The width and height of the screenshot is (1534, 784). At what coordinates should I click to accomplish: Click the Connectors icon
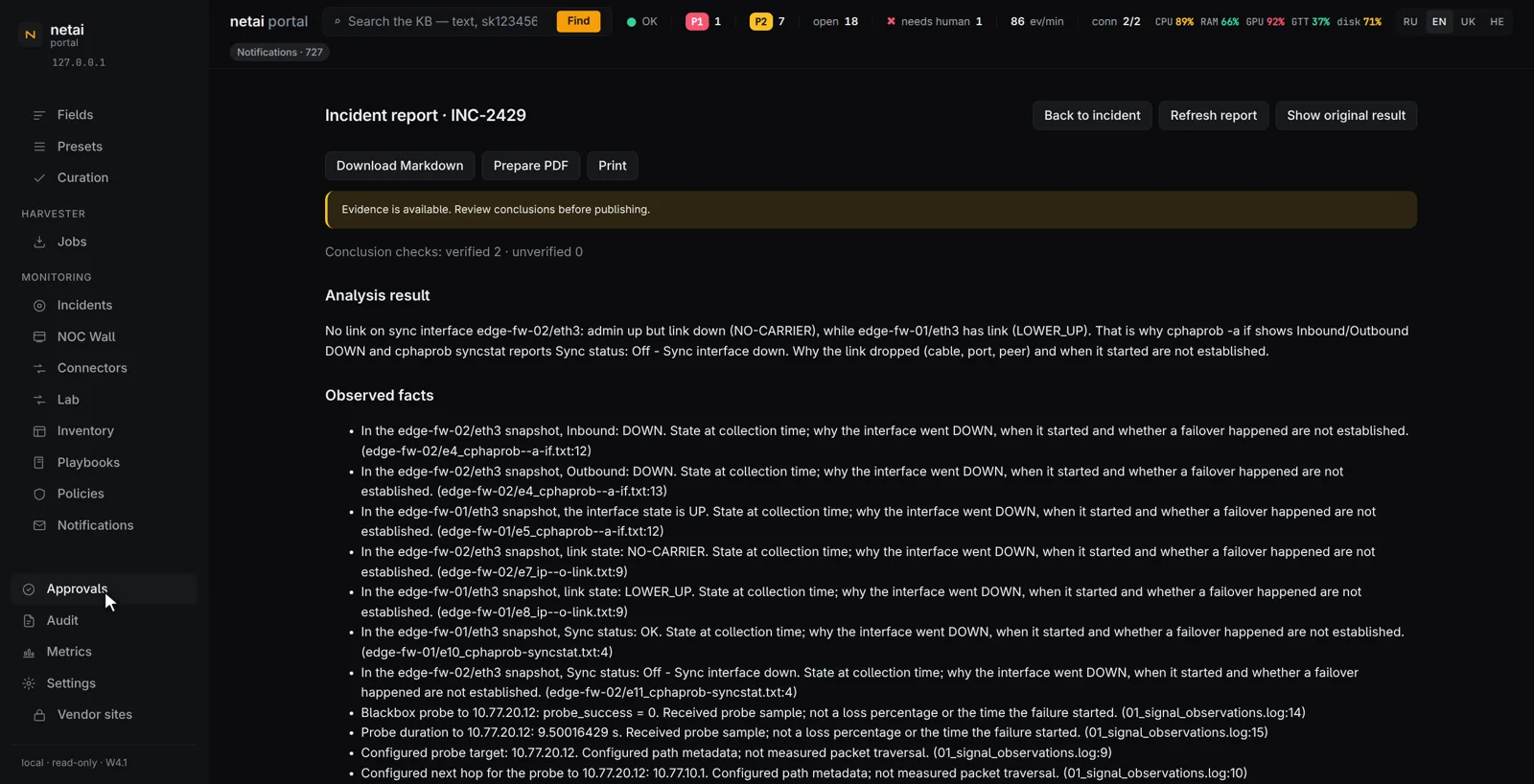click(39, 368)
